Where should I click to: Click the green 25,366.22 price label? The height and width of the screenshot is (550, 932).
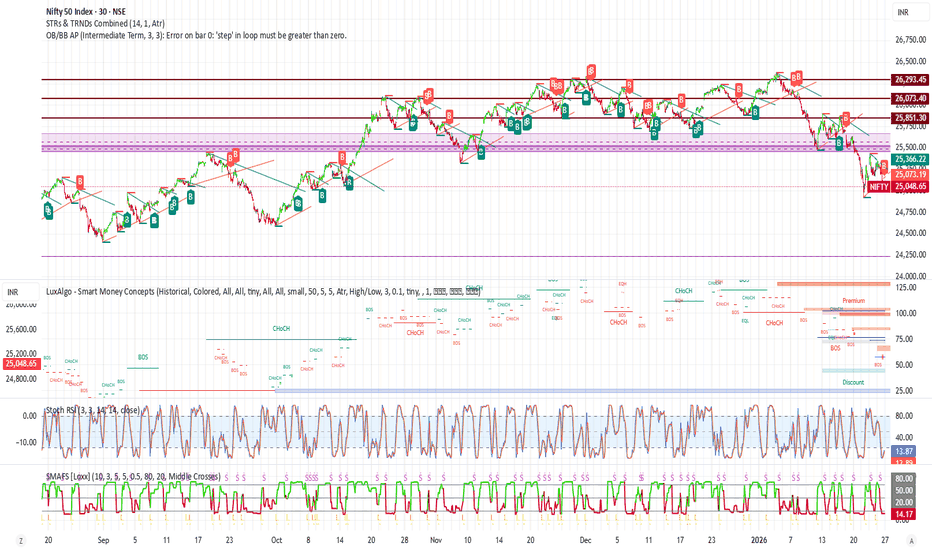point(911,159)
